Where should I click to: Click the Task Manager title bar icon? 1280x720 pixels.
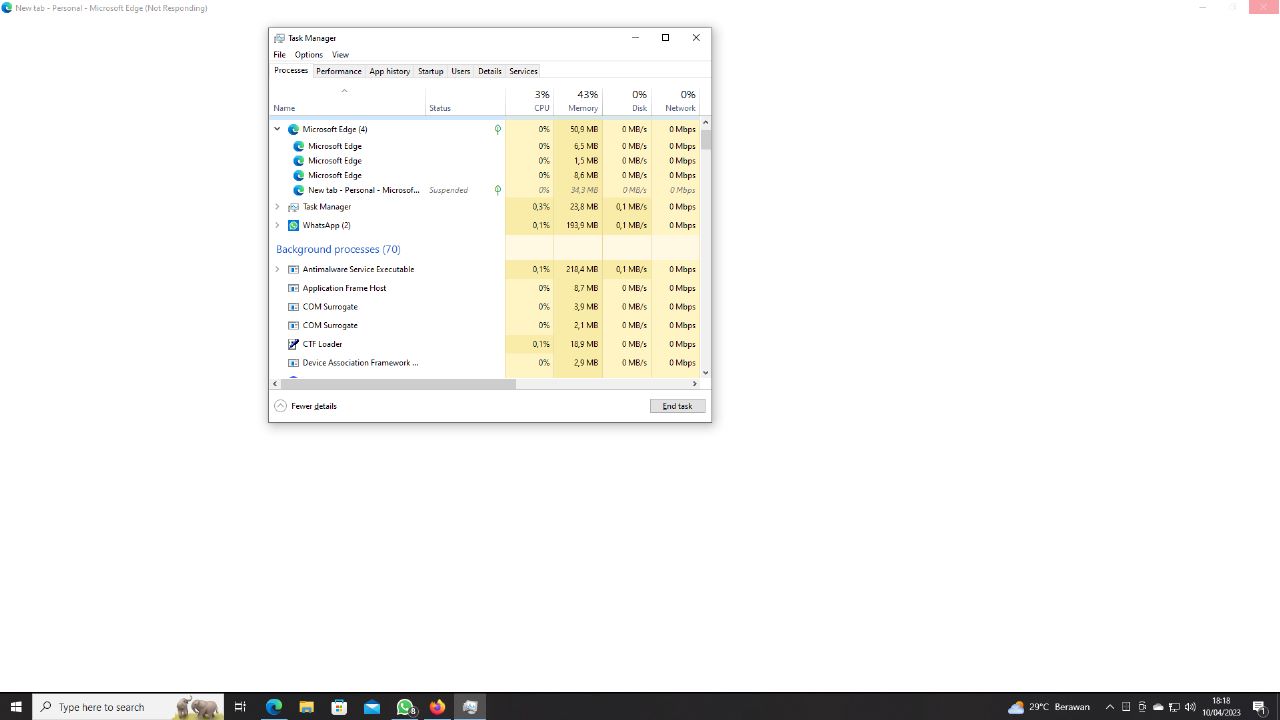pyautogui.click(x=279, y=38)
